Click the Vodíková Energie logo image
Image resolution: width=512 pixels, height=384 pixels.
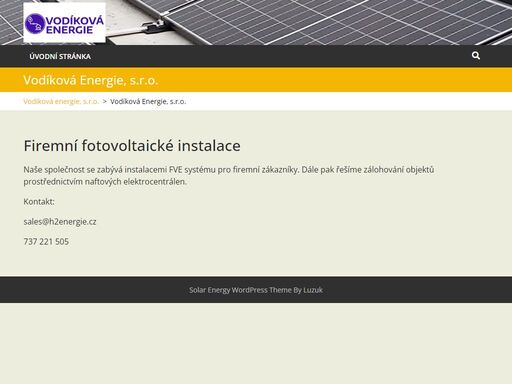65,23
